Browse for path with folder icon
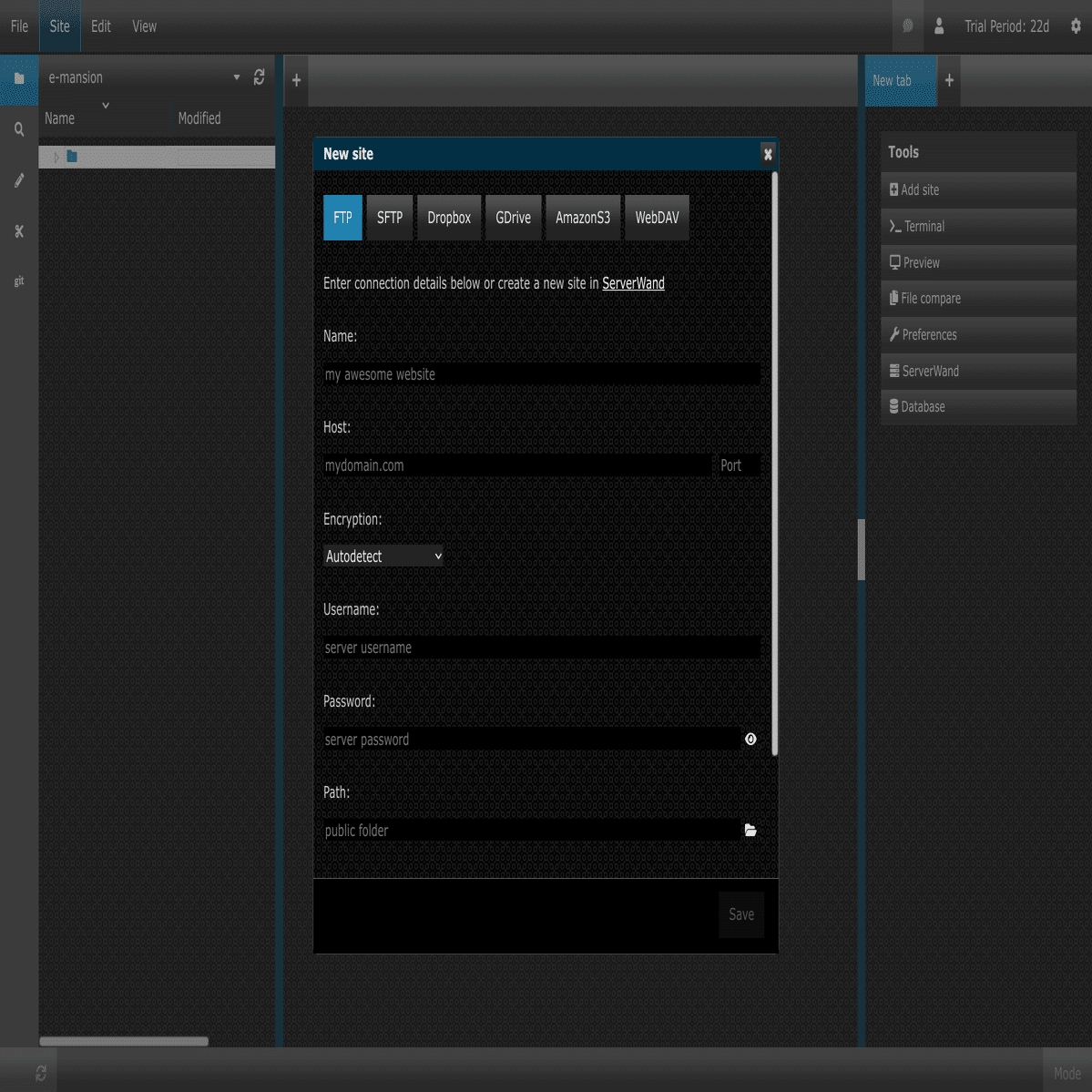Image resolution: width=1092 pixels, height=1092 pixels. [x=750, y=830]
